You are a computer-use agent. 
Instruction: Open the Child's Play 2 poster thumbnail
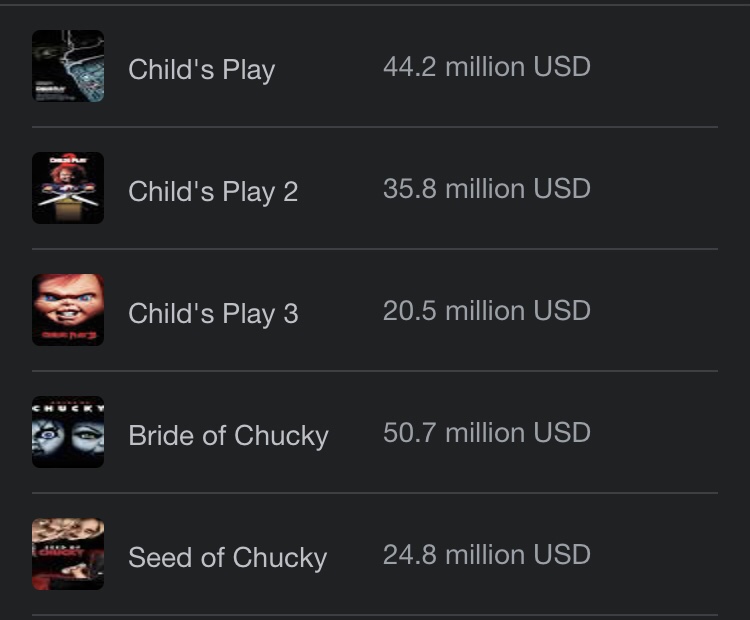point(68,188)
